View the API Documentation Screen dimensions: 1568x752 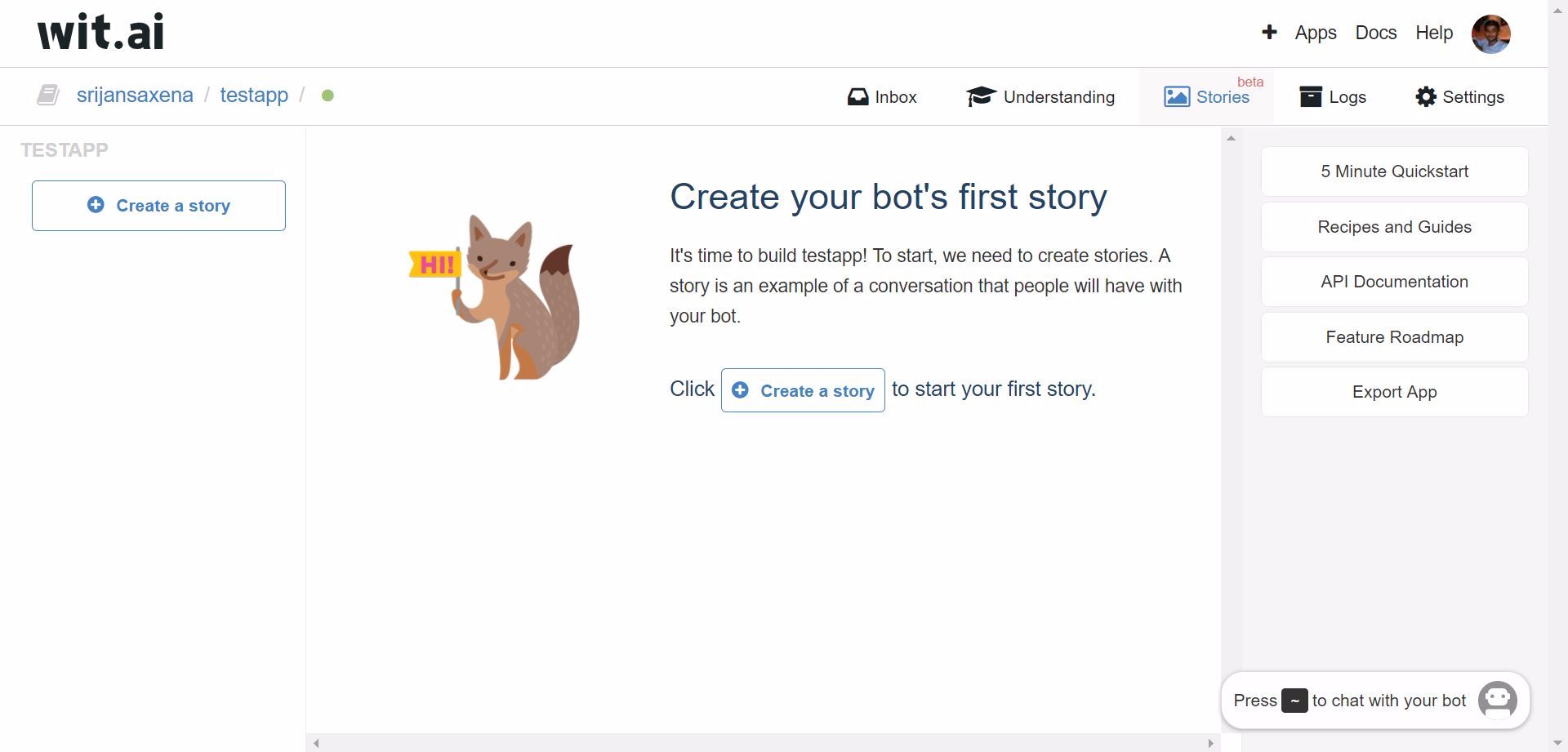point(1394,282)
